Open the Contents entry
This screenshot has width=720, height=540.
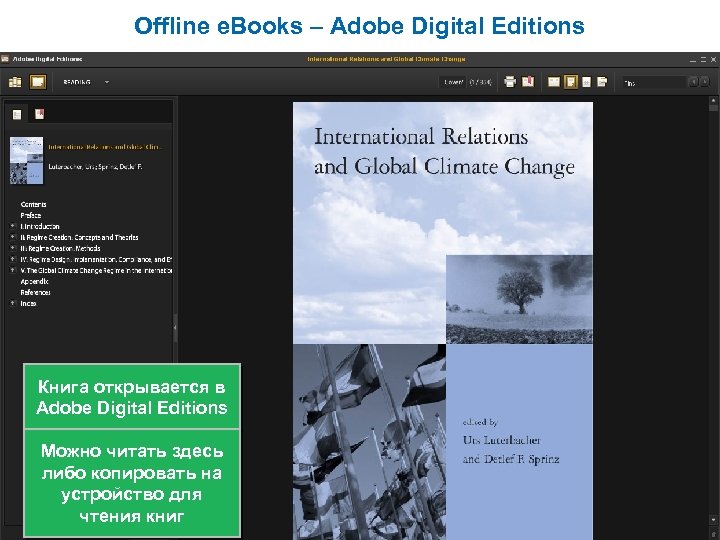coord(33,204)
